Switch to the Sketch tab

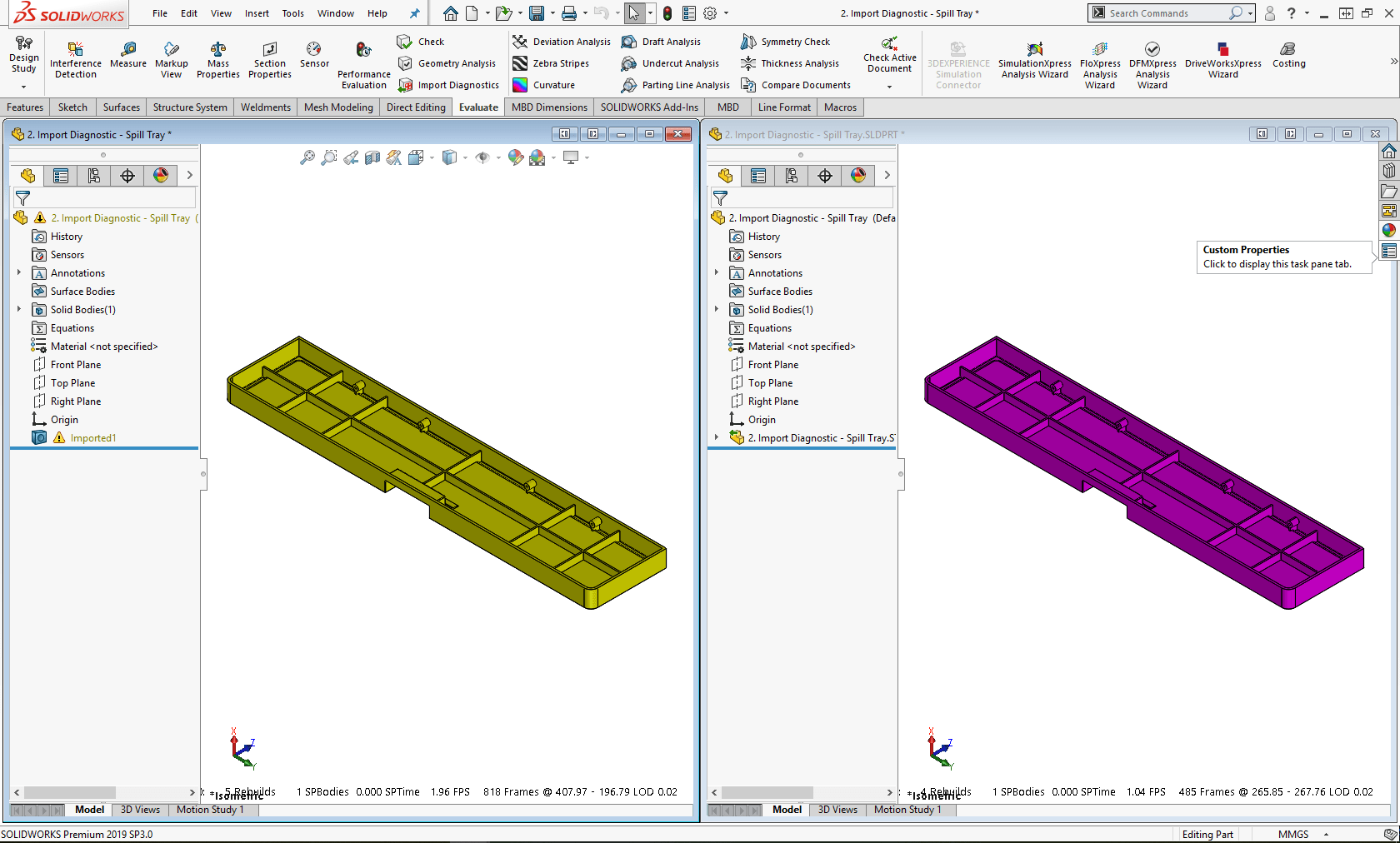(72, 107)
